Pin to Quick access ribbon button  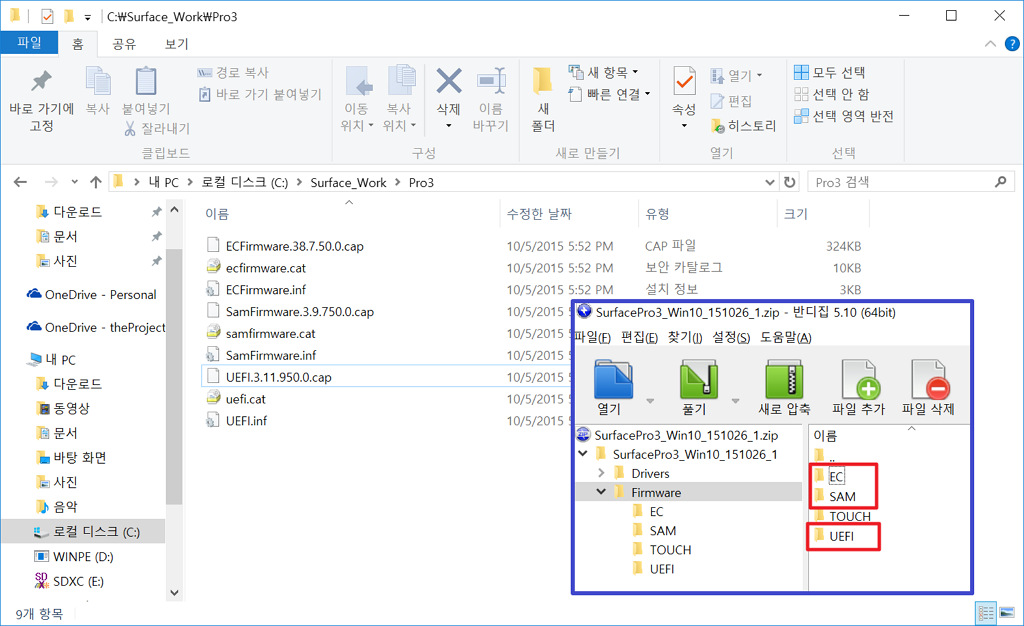tap(41, 99)
